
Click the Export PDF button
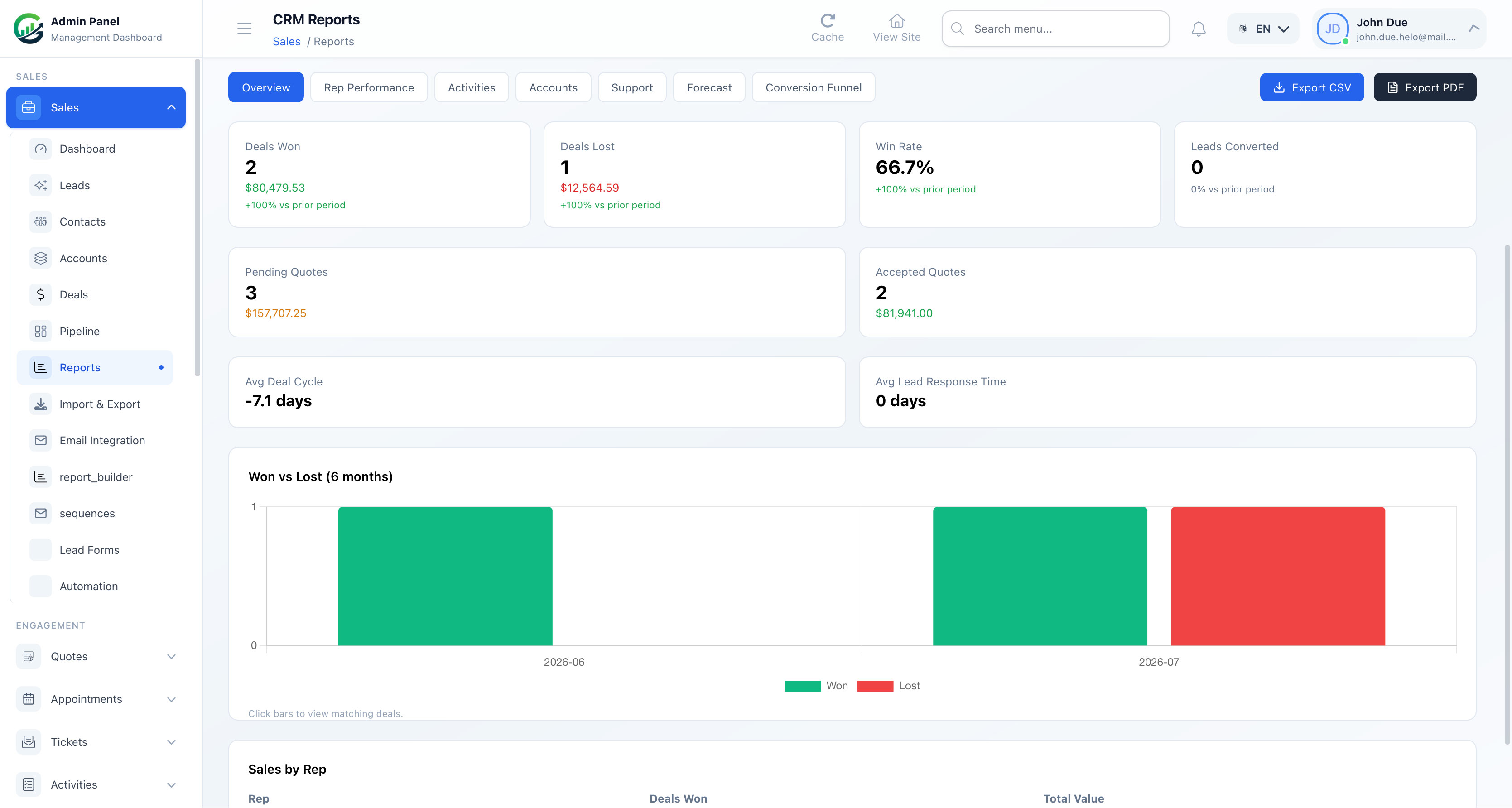(x=1425, y=87)
